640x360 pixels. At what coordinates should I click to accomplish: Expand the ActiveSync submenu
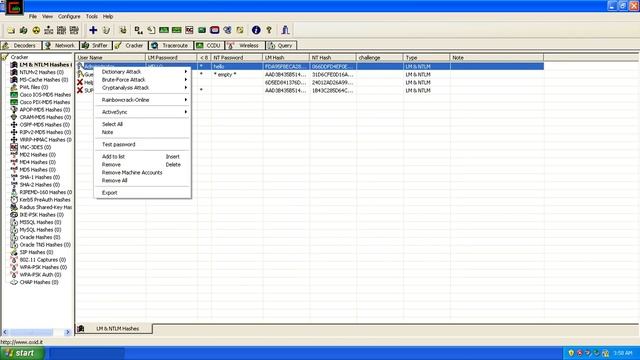pos(143,112)
